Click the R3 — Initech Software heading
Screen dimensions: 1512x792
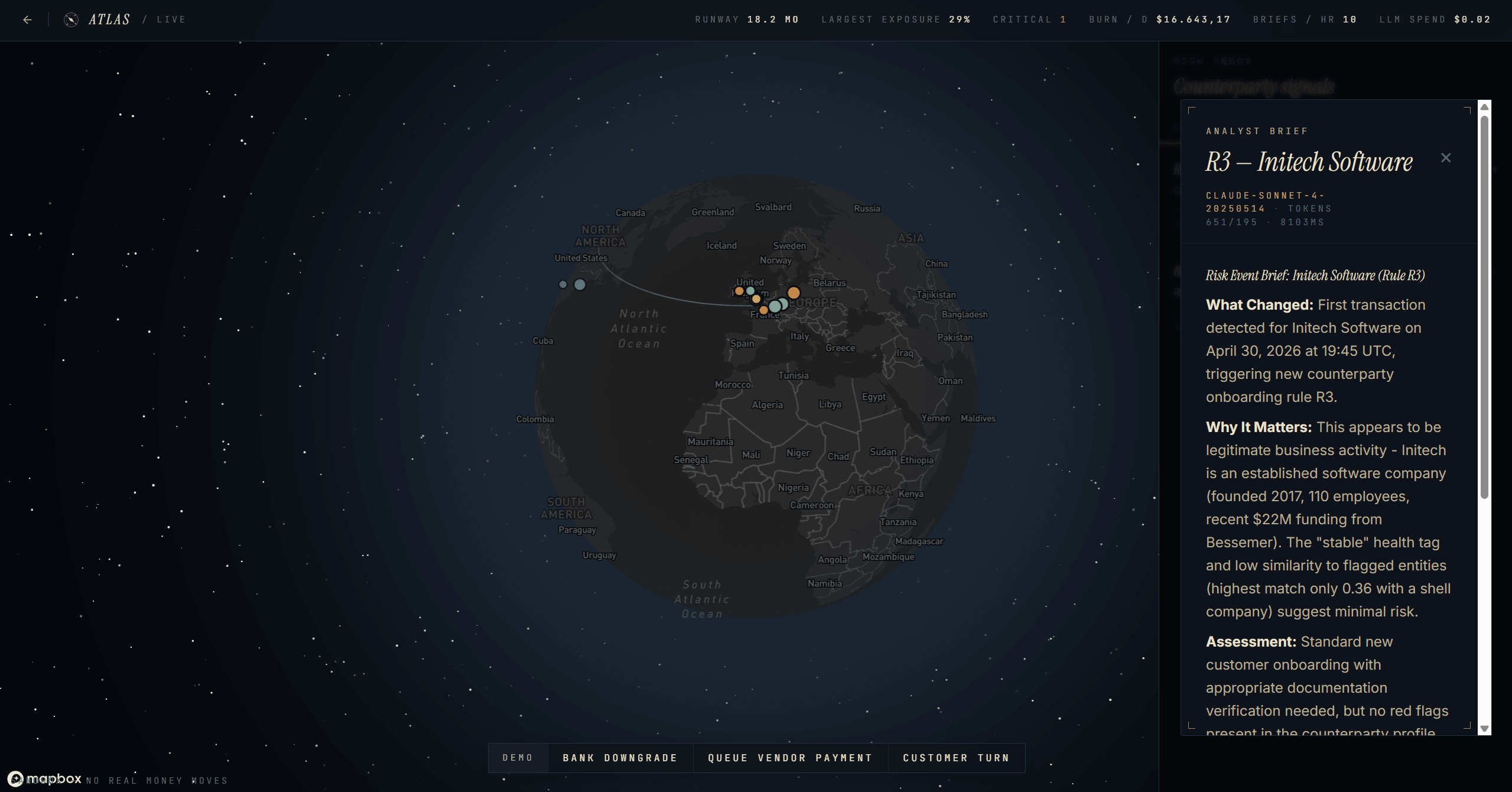[x=1309, y=162]
